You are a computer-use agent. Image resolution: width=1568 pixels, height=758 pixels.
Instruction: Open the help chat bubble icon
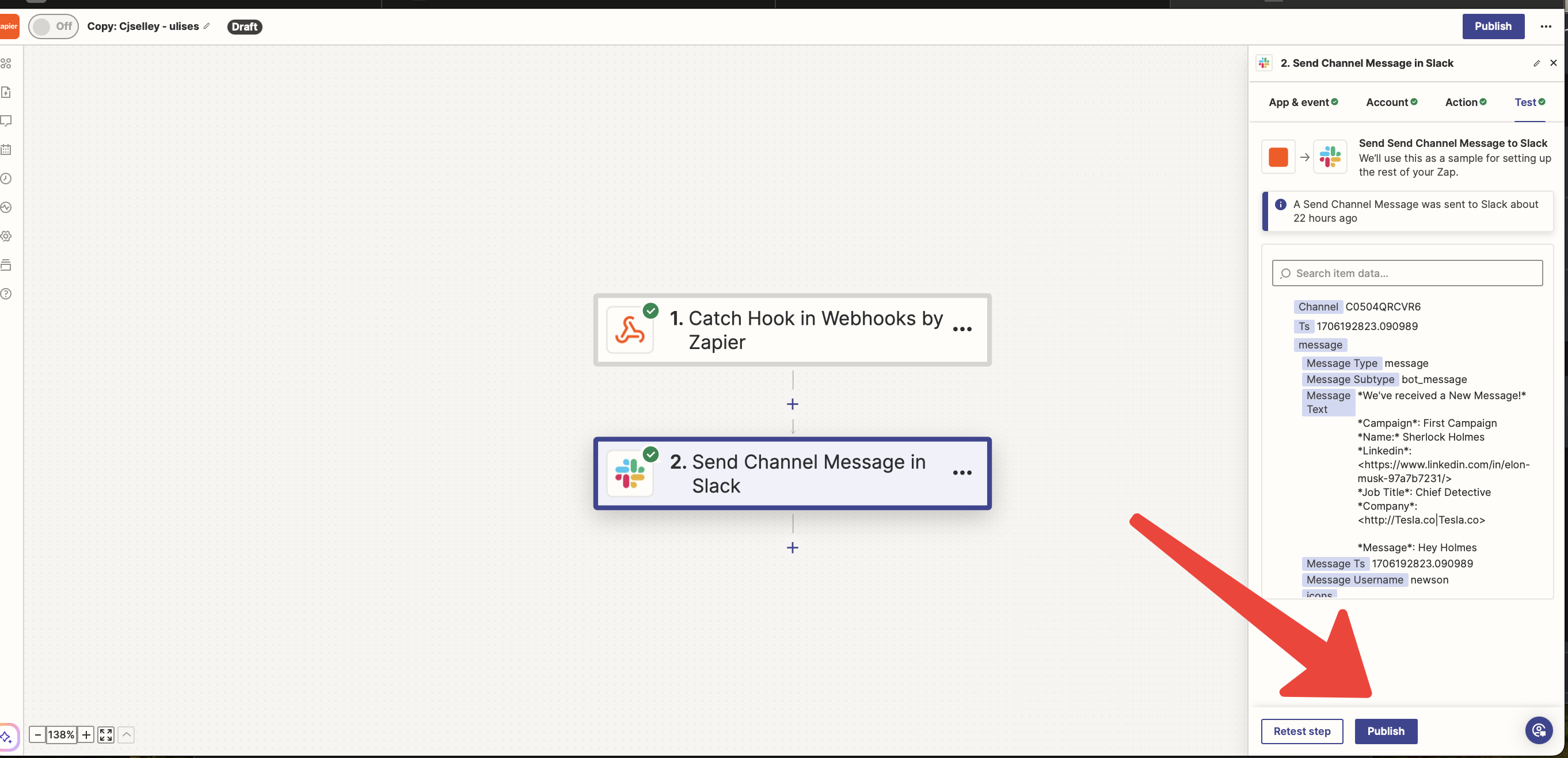1538,730
